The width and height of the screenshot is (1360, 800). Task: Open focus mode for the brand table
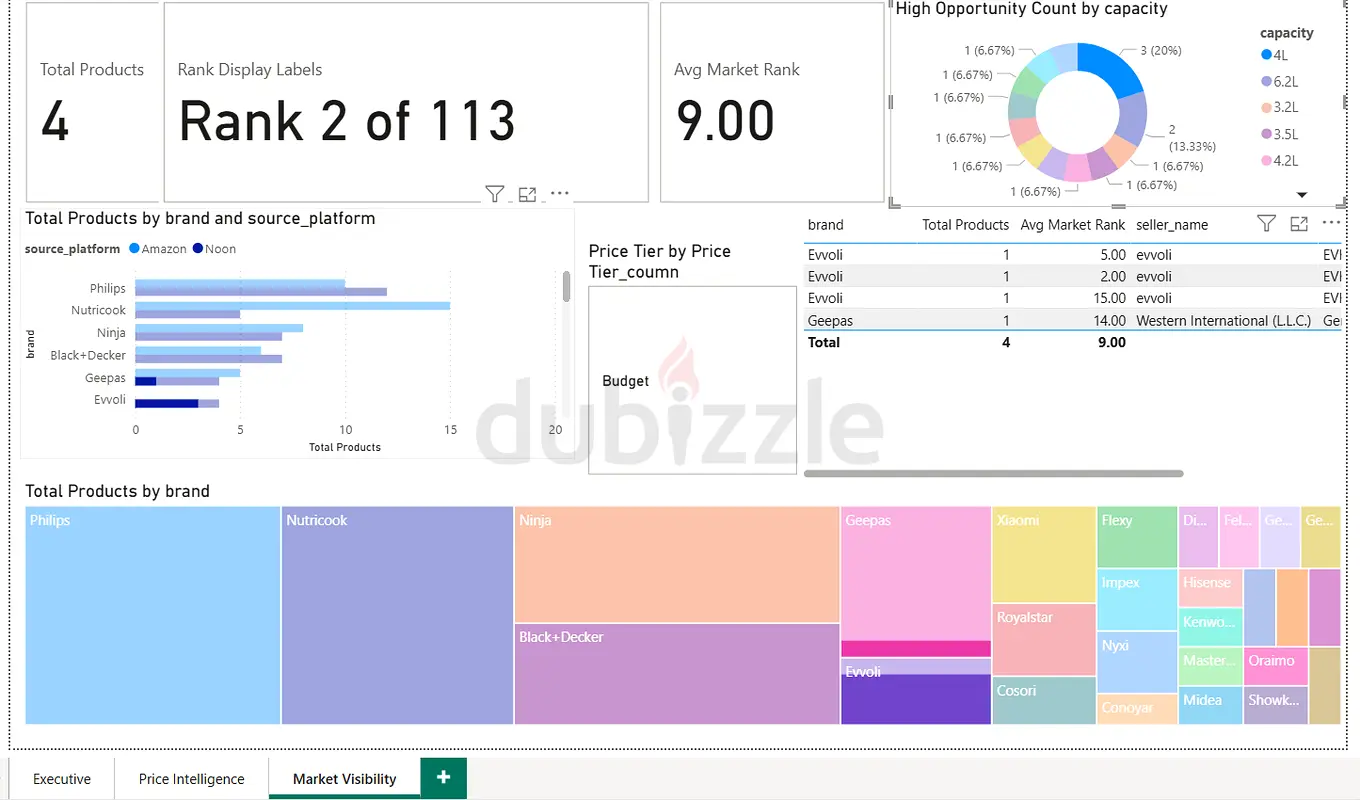1299,224
